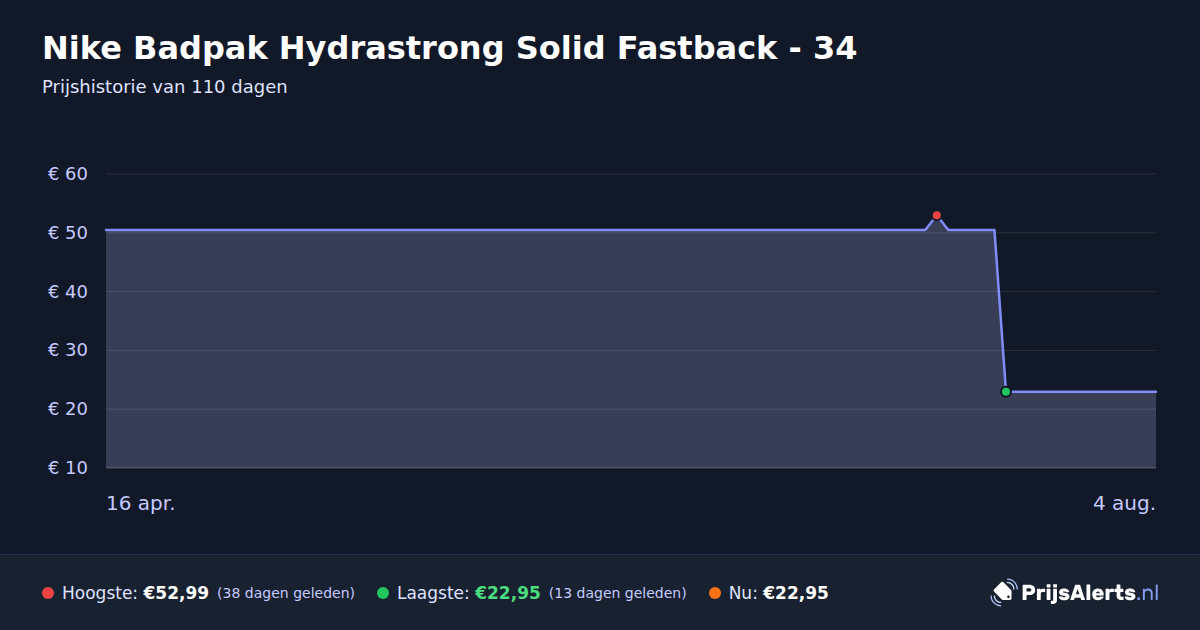Click the Hoogste €52,99 value
Image resolution: width=1200 pixels, height=630 pixels.
[x=176, y=593]
